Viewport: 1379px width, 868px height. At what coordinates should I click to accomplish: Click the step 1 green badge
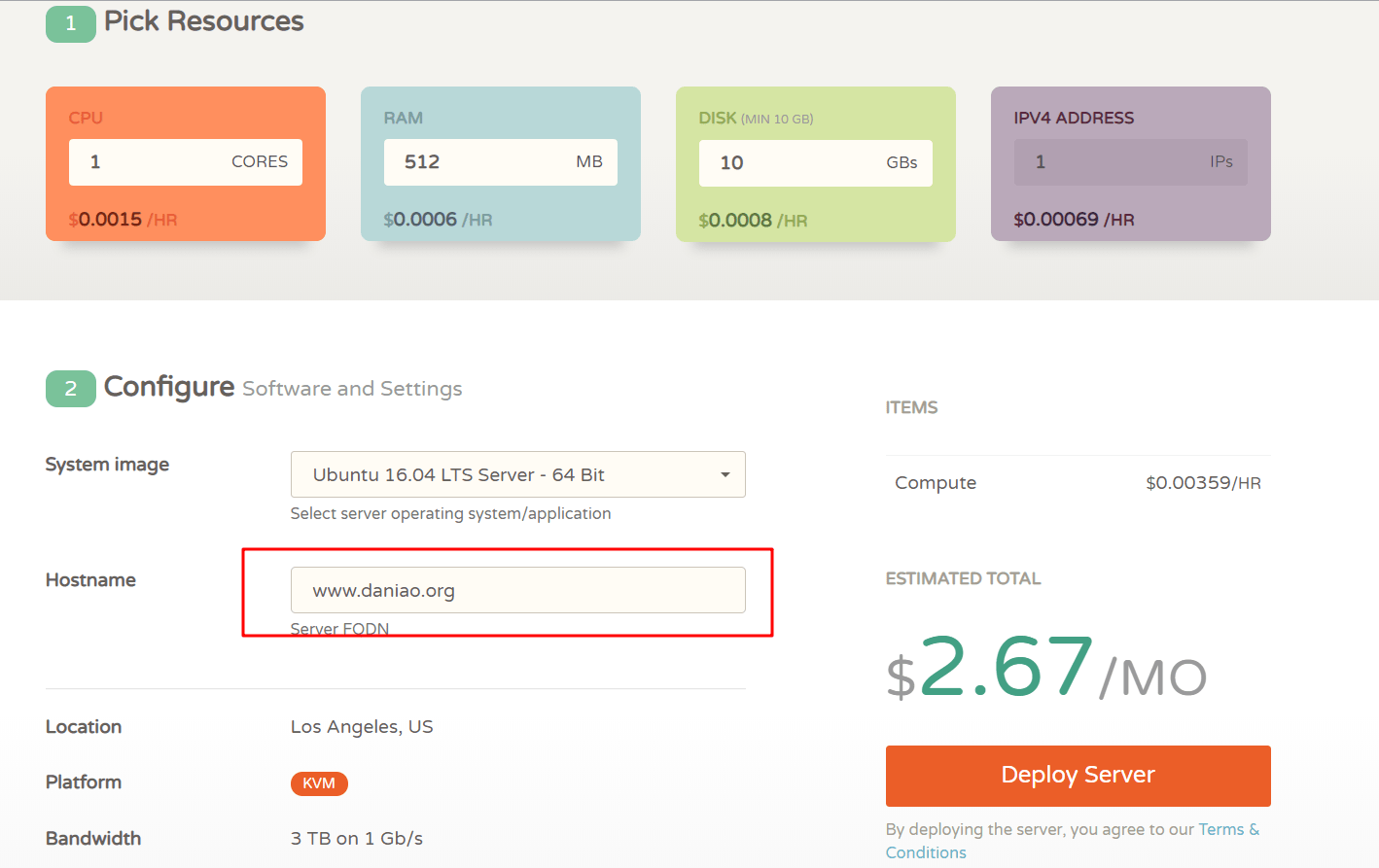71,23
